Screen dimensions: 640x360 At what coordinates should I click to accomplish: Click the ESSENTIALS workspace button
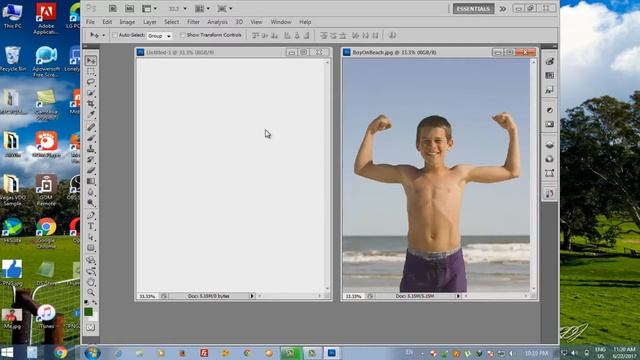pos(473,9)
